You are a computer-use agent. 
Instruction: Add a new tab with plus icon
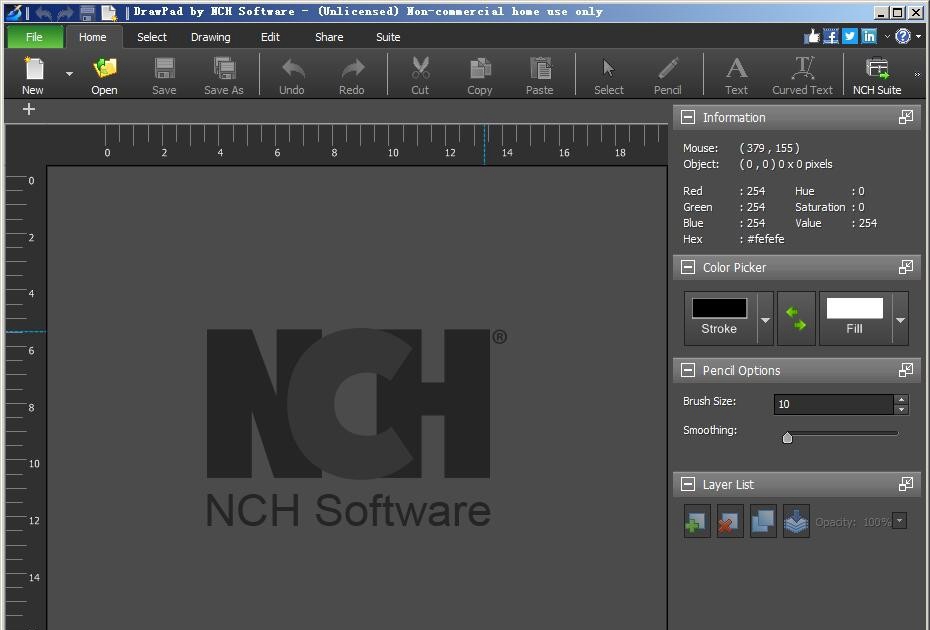28,109
